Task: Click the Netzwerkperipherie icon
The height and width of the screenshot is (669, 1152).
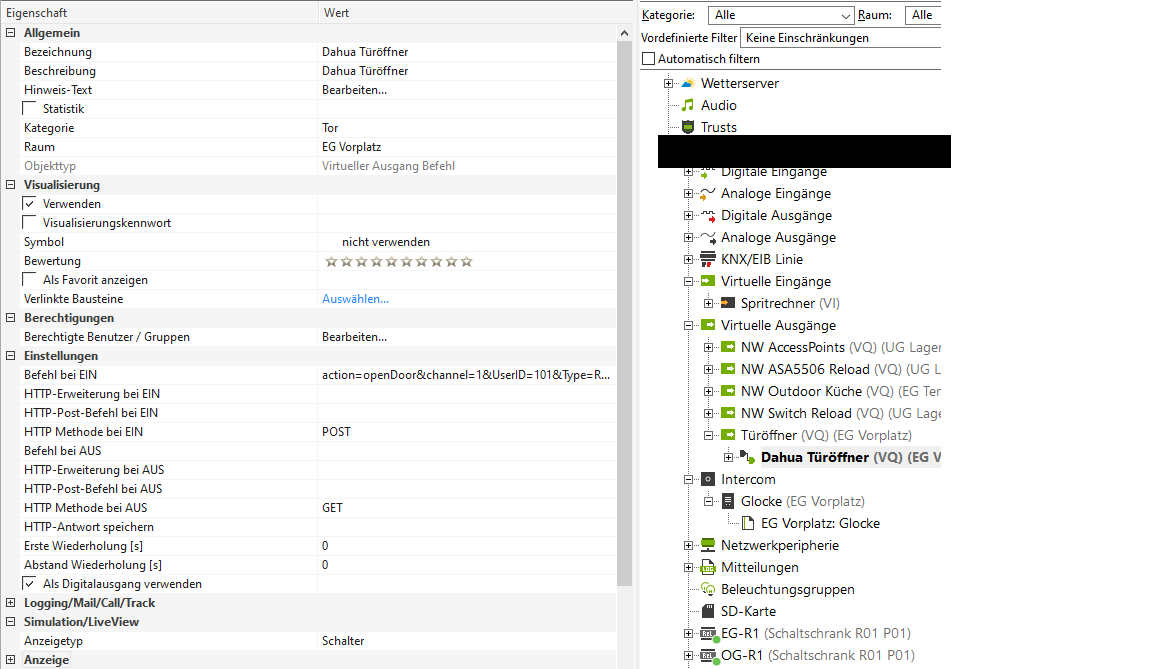Action: pos(708,545)
